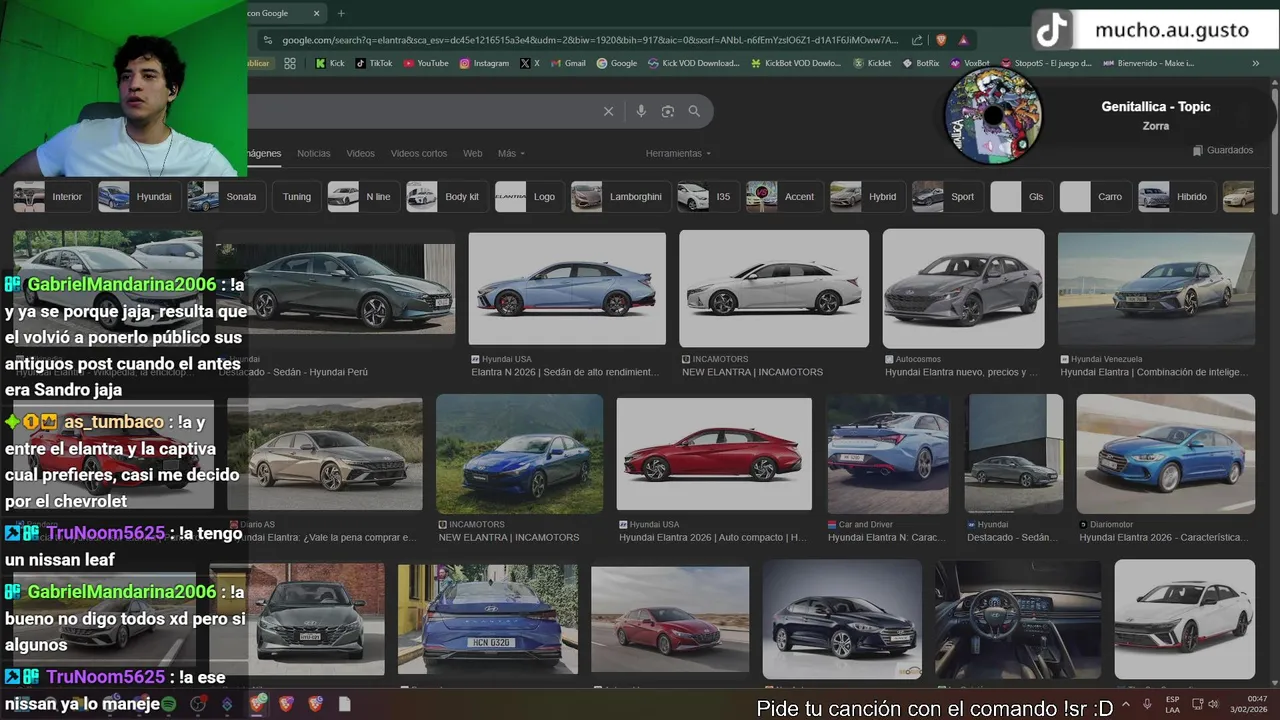Open the Google bookmark
1280x720 pixels.
[x=617, y=63]
